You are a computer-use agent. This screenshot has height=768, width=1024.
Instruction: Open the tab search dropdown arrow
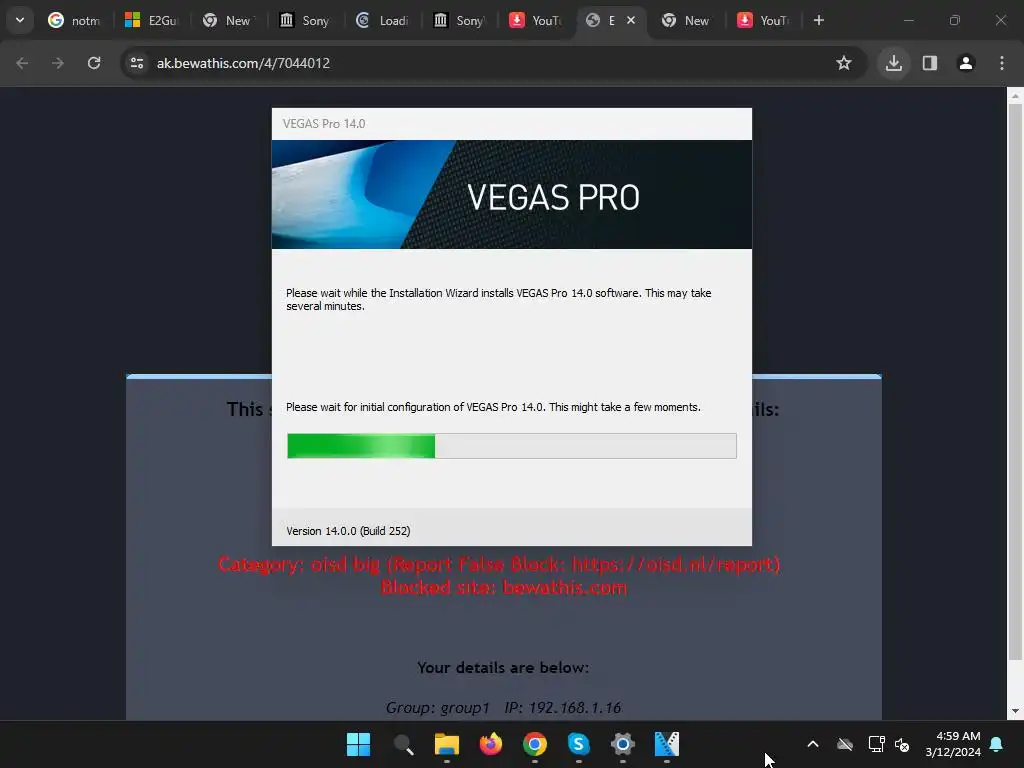(20, 20)
